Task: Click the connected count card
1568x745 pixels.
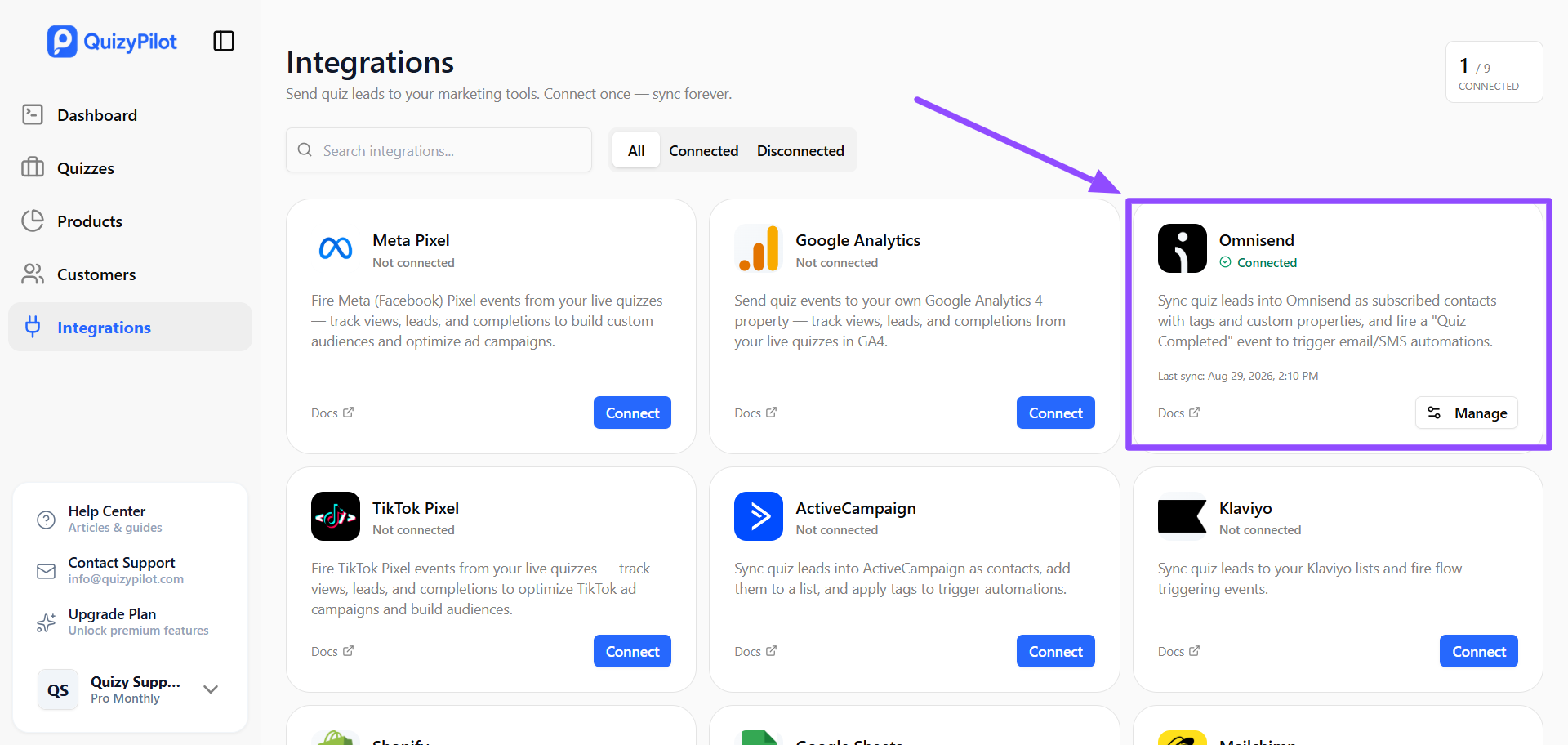Action: (1494, 72)
